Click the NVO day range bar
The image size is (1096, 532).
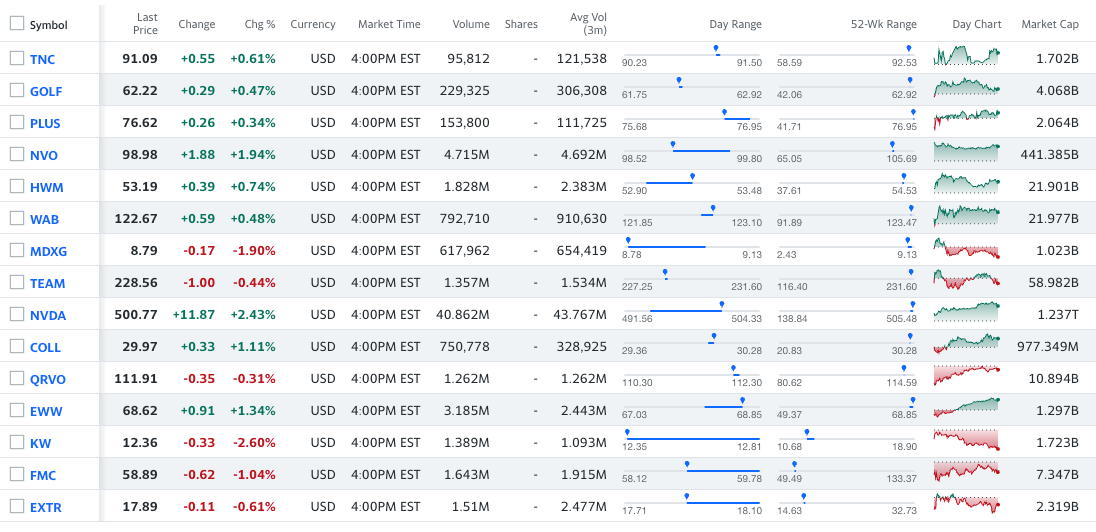click(x=692, y=150)
